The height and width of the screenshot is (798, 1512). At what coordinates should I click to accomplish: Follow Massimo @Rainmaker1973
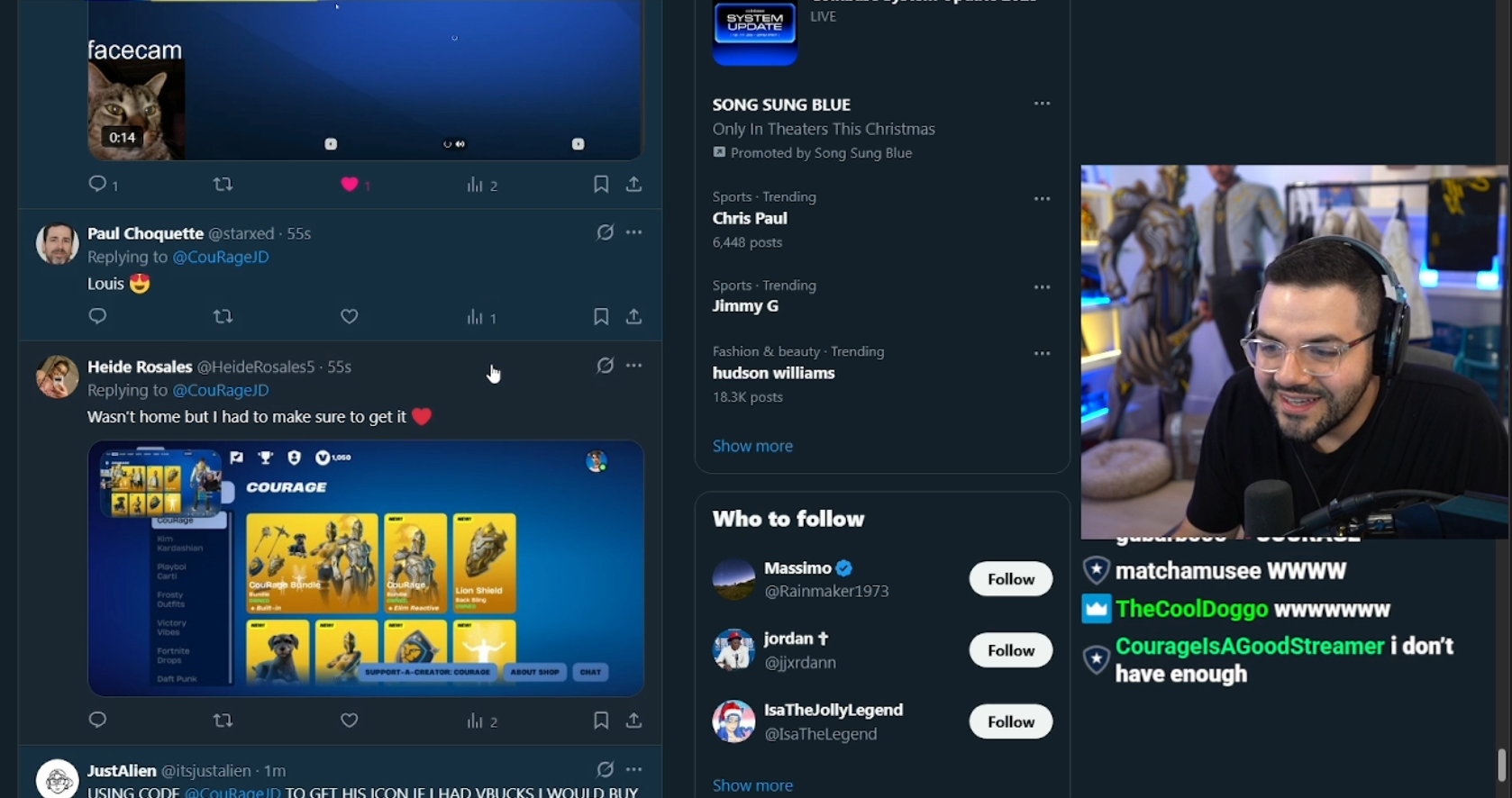[x=1011, y=579]
